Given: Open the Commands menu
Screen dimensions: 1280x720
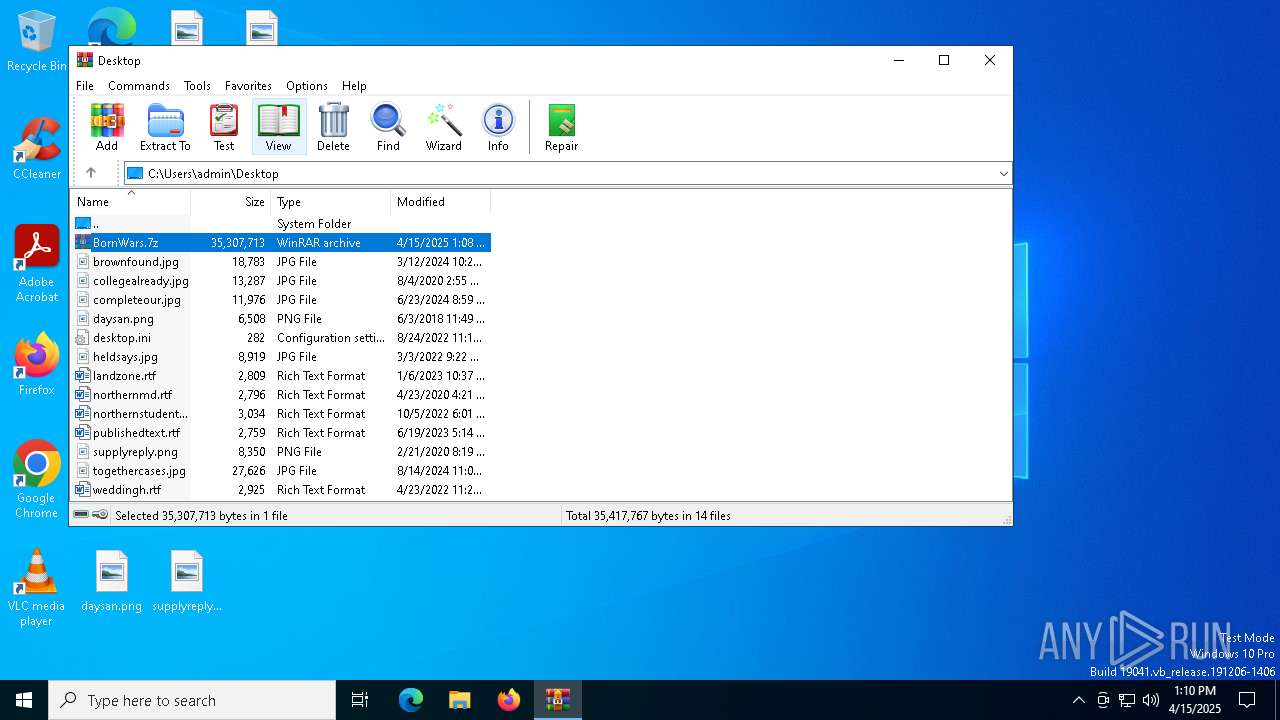Looking at the screenshot, I should [139, 86].
